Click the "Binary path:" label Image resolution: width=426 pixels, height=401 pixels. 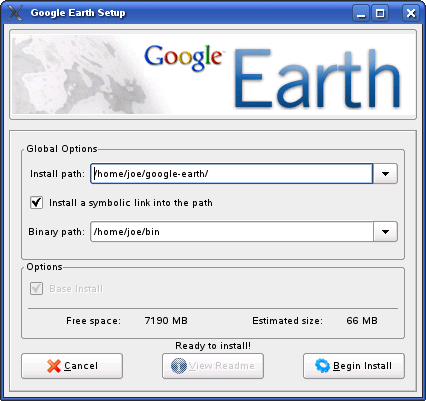pos(57,232)
